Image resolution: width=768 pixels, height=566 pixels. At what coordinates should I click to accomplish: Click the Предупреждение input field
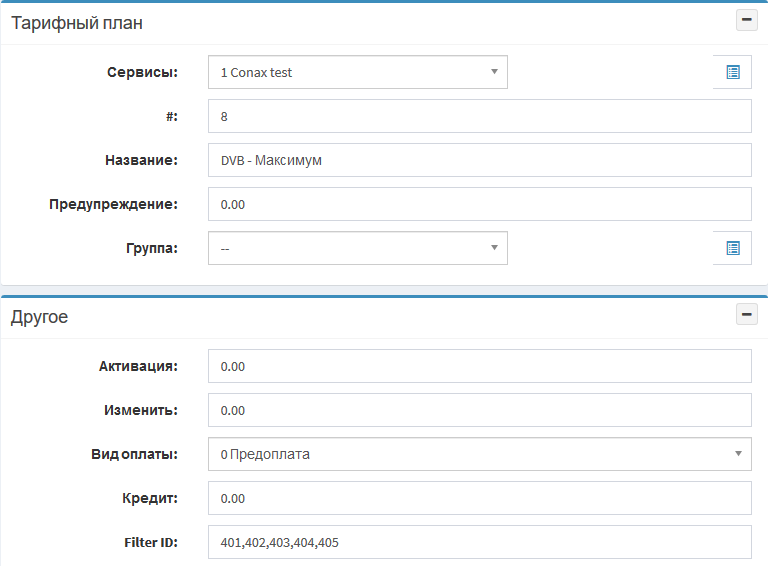479,204
